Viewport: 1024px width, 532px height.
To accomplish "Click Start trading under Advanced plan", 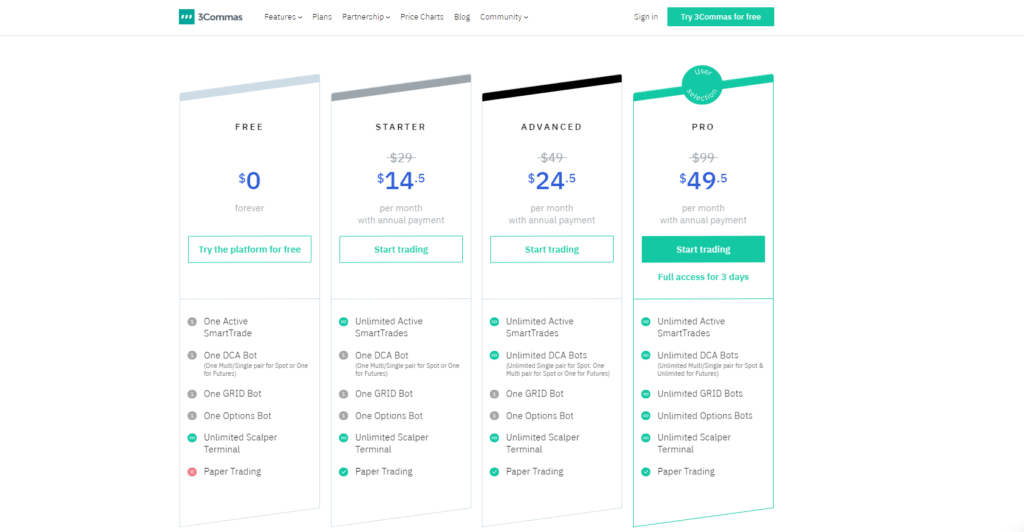I will click(x=552, y=249).
